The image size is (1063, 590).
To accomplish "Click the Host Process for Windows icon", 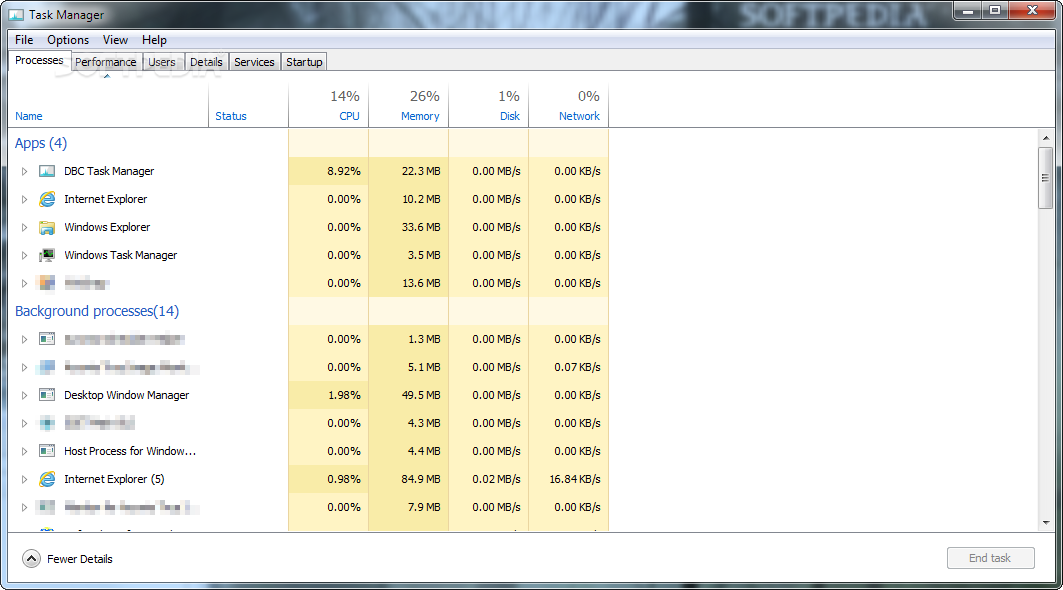I will pyautogui.click(x=47, y=451).
